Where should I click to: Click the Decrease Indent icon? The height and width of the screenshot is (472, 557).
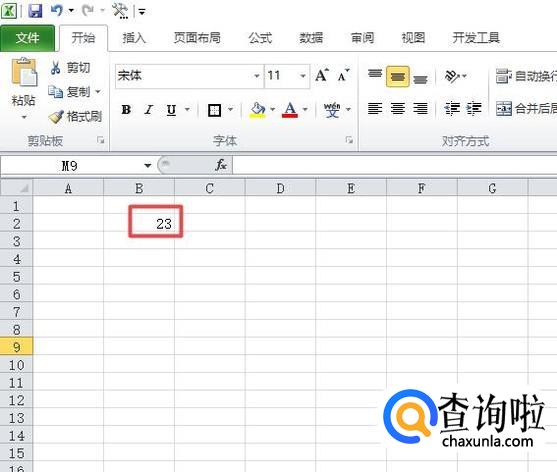[x=452, y=108]
